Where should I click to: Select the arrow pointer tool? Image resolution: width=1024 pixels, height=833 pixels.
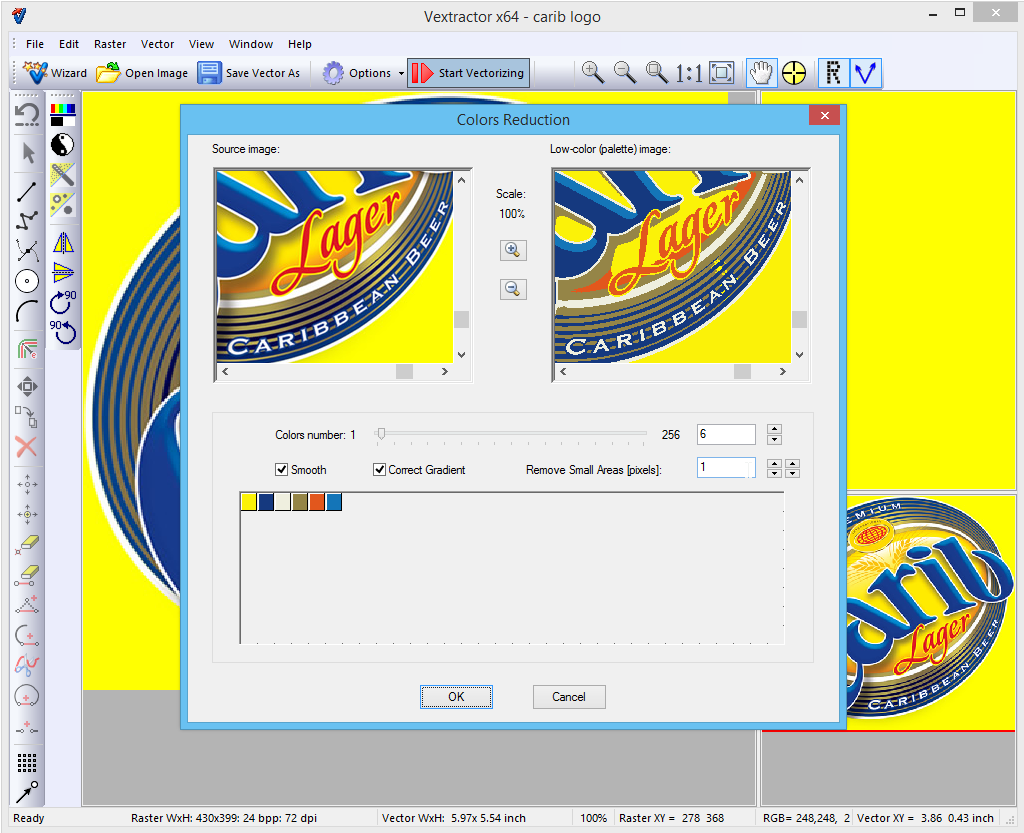[x=28, y=152]
